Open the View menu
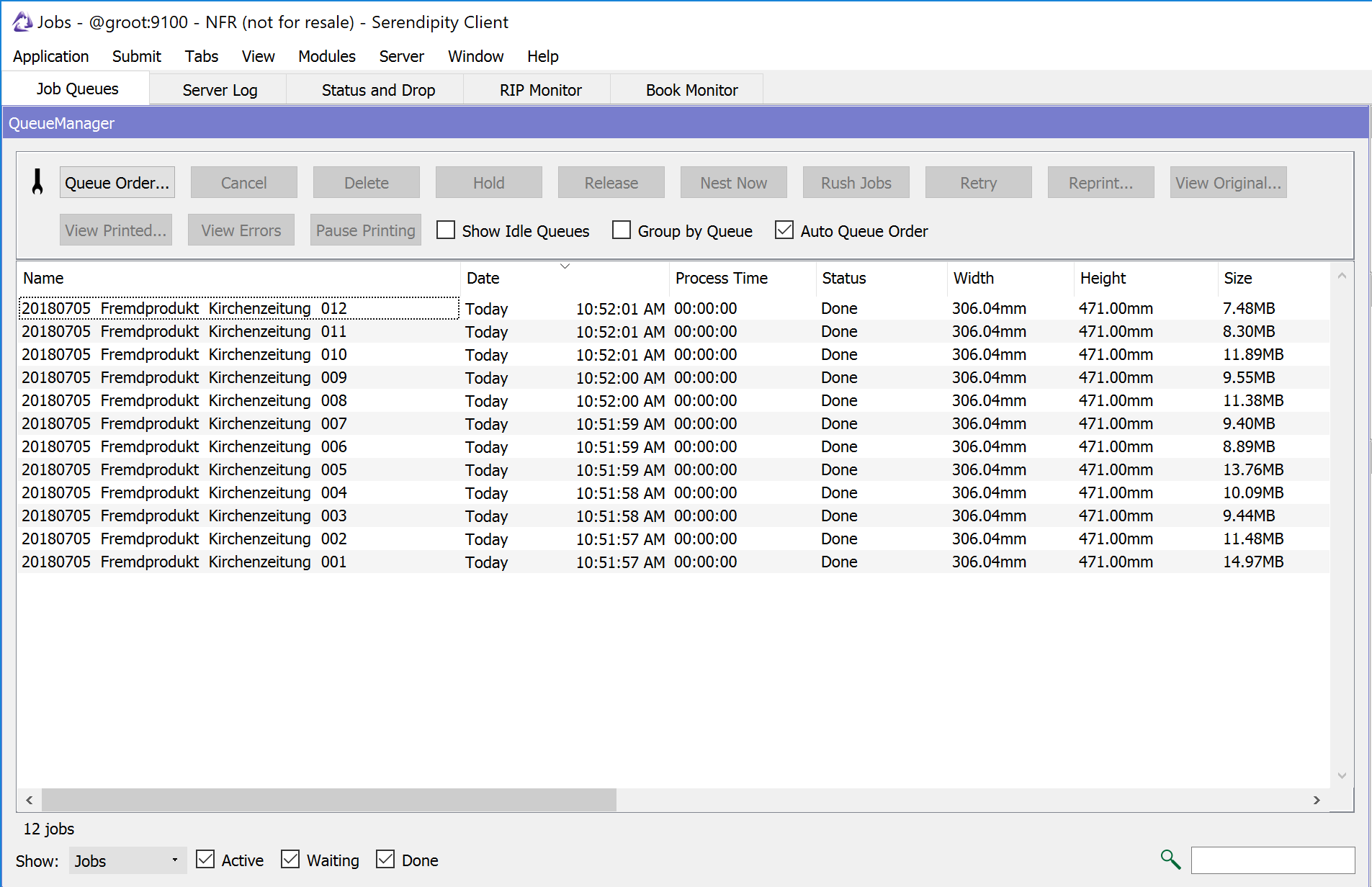The image size is (1372, 887). (259, 56)
